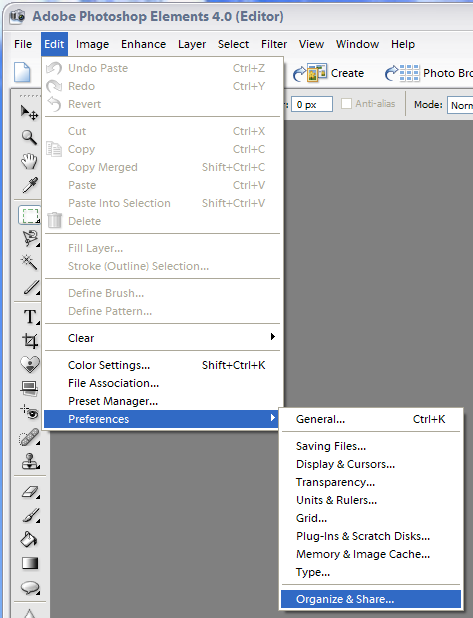The height and width of the screenshot is (618, 473).
Task: Open Display & Cursors preferences
Action: (371, 464)
